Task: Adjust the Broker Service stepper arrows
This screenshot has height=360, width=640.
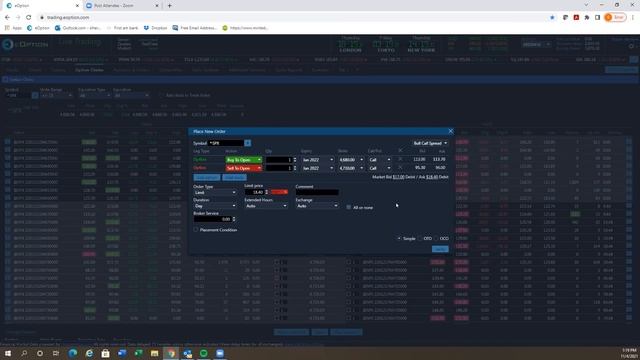Action: click(234, 219)
